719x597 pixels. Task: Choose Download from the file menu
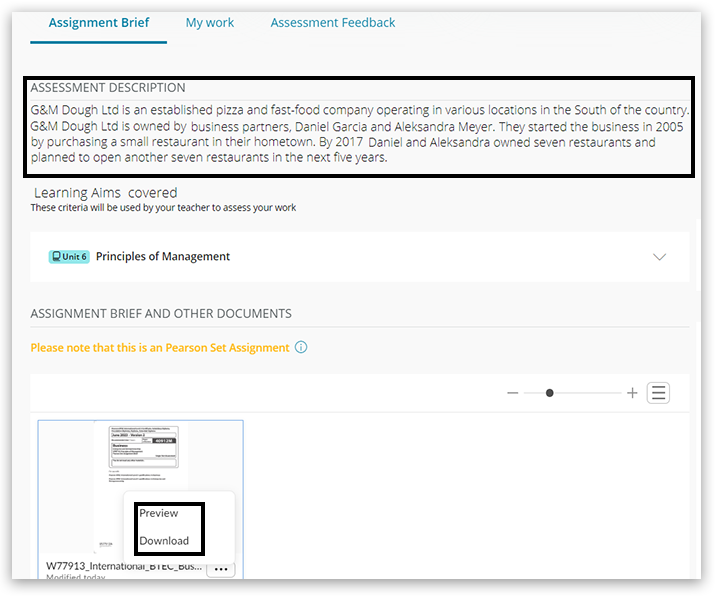pos(164,541)
